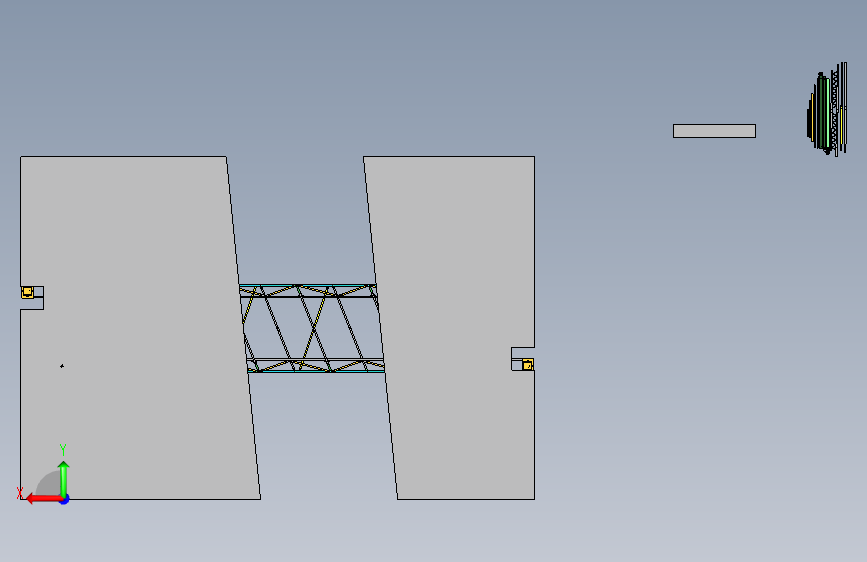Select the truss frame between the plates
This screenshot has width=867, height=562.
(x=312, y=328)
